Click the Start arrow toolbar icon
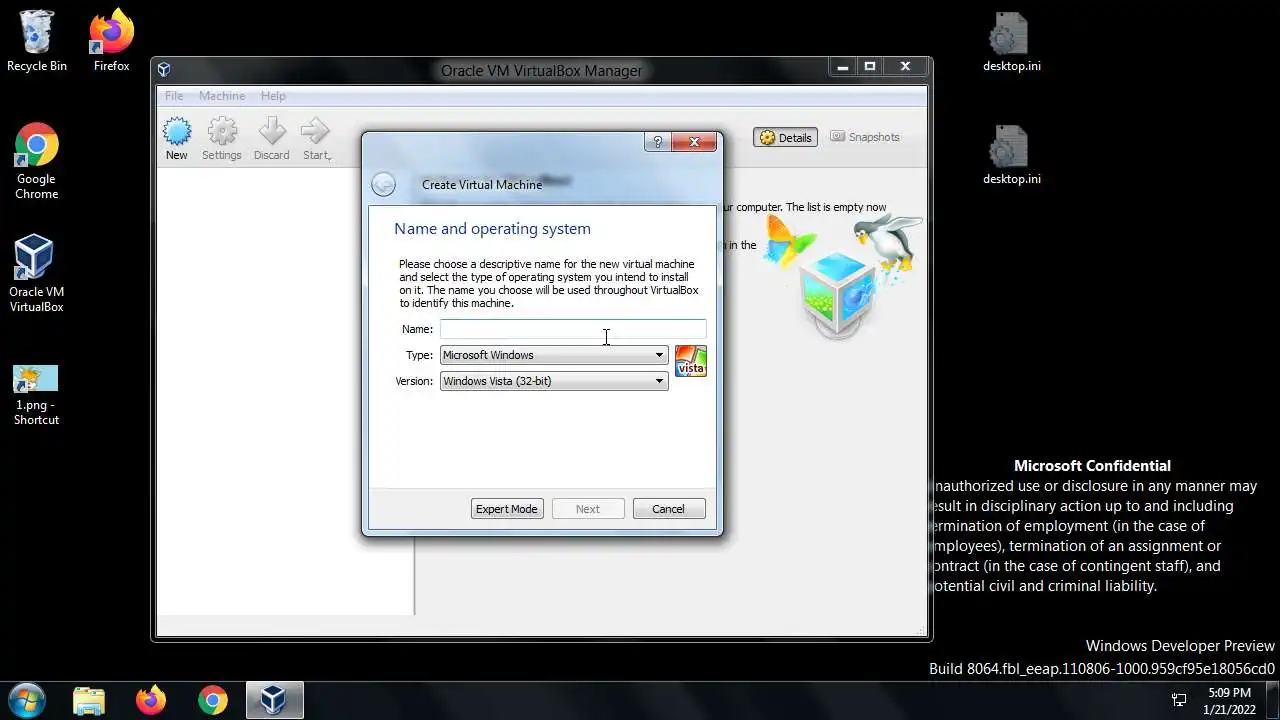Image resolution: width=1280 pixels, height=720 pixels. [316, 139]
